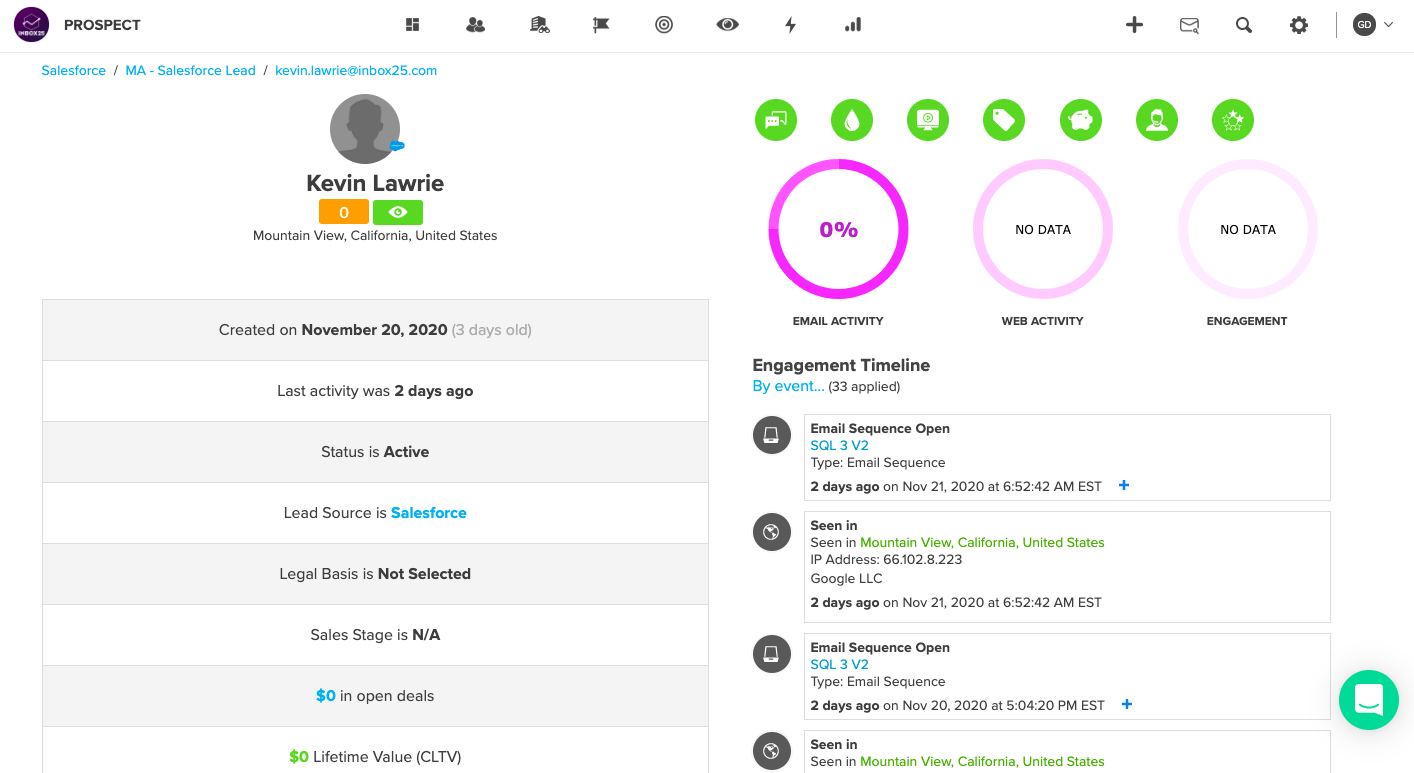The image size is (1414, 773).
Task: Click globe icon for 6:52:42 AM Seen in
Action: click(x=771, y=532)
